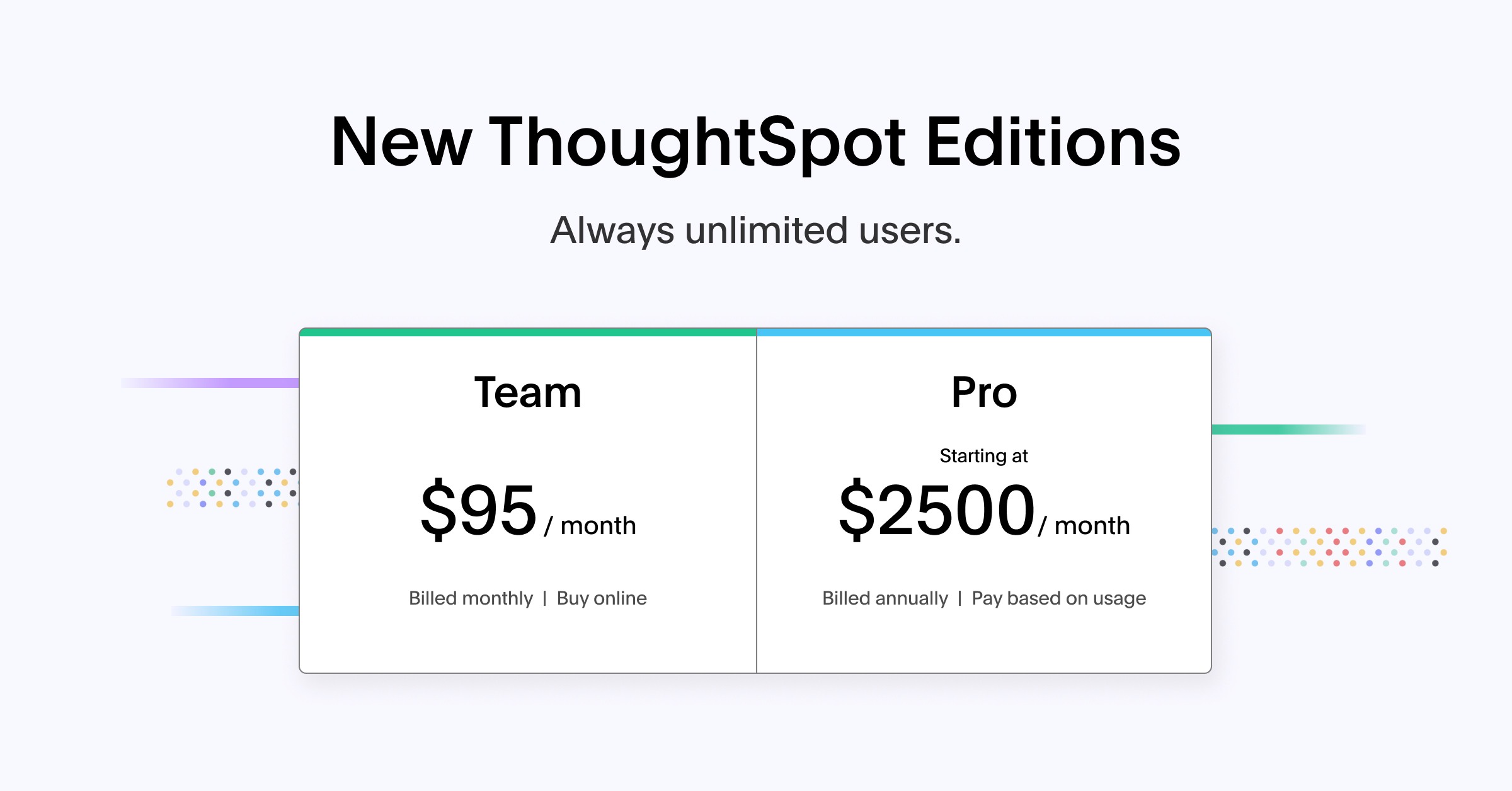Click the "Billed annually" text
The height and width of the screenshot is (791, 1512).
click(885, 598)
